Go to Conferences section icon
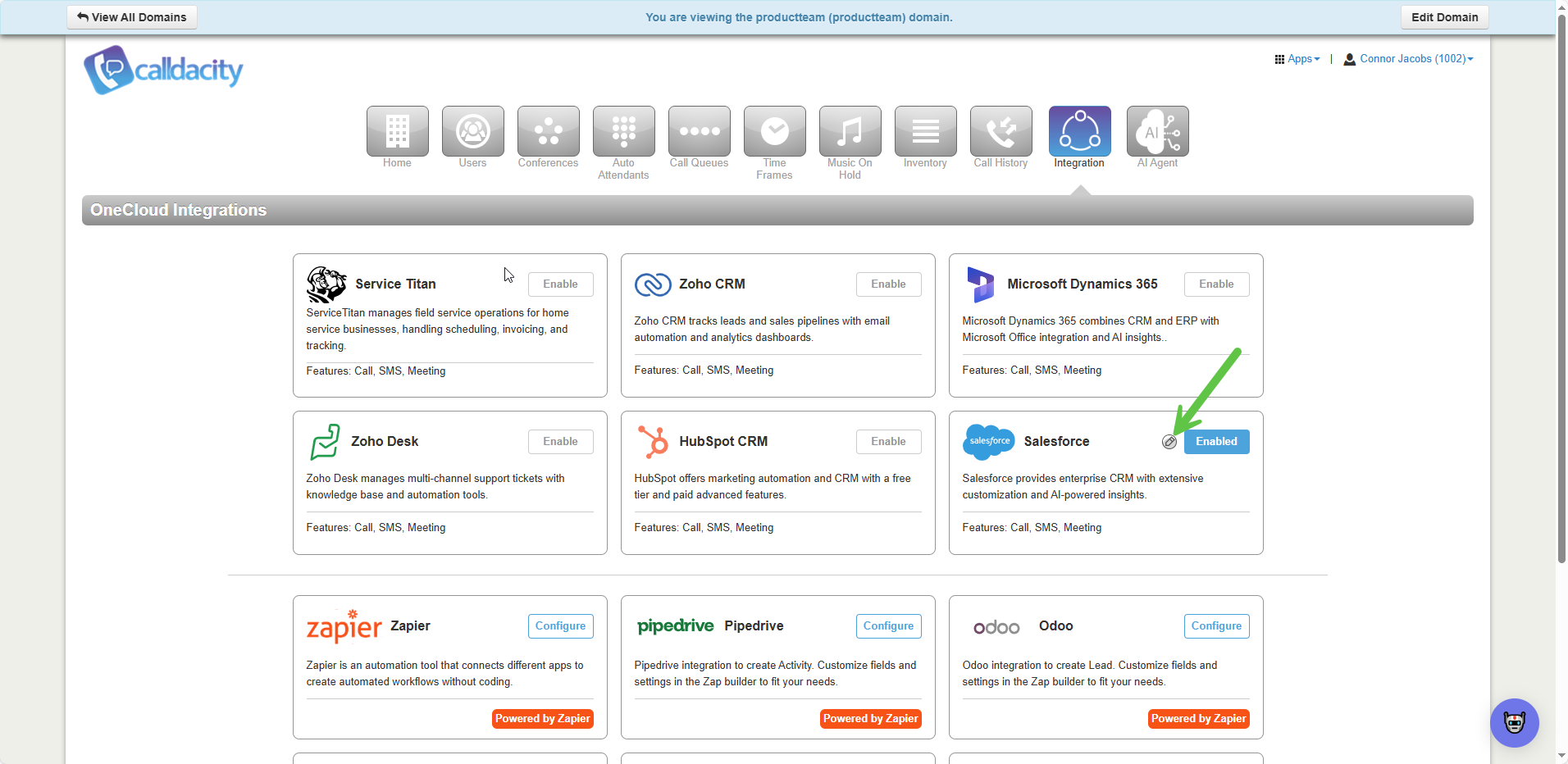 (548, 131)
